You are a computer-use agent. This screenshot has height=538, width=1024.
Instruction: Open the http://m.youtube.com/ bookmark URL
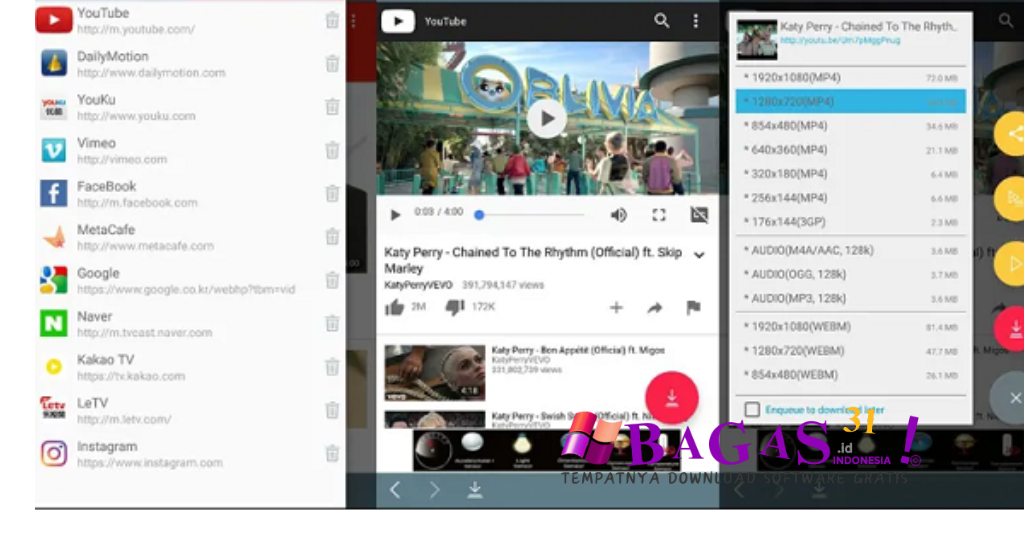click(x=136, y=29)
